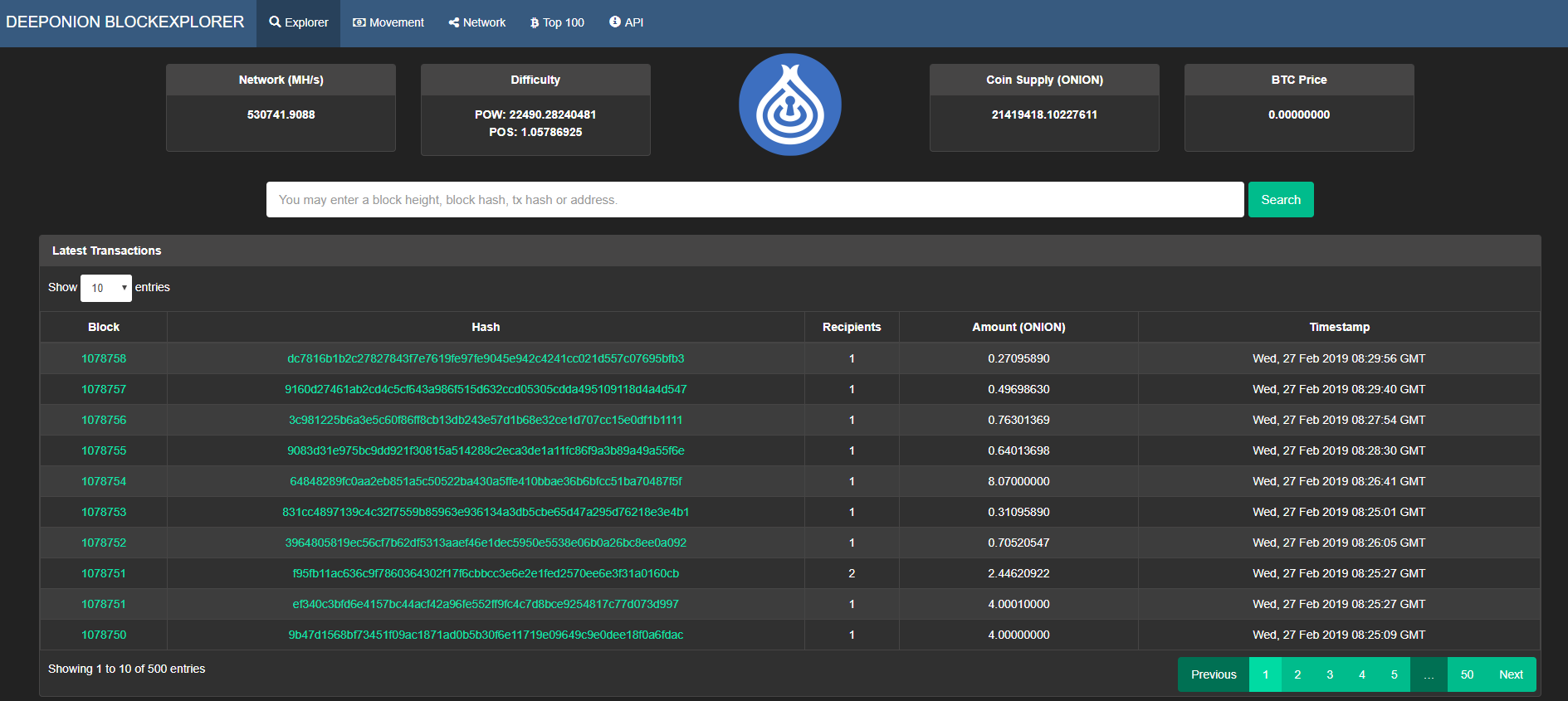Open block 1078753
The height and width of the screenshot is (701, 1568).
tap(104, 512)
